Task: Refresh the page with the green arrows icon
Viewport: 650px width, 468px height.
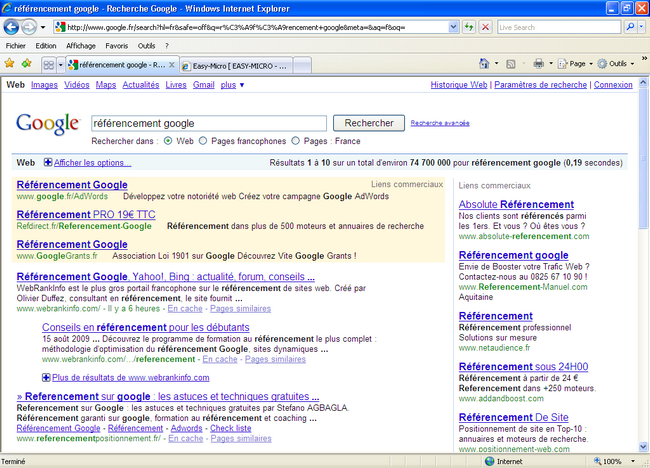Action: 469,27
